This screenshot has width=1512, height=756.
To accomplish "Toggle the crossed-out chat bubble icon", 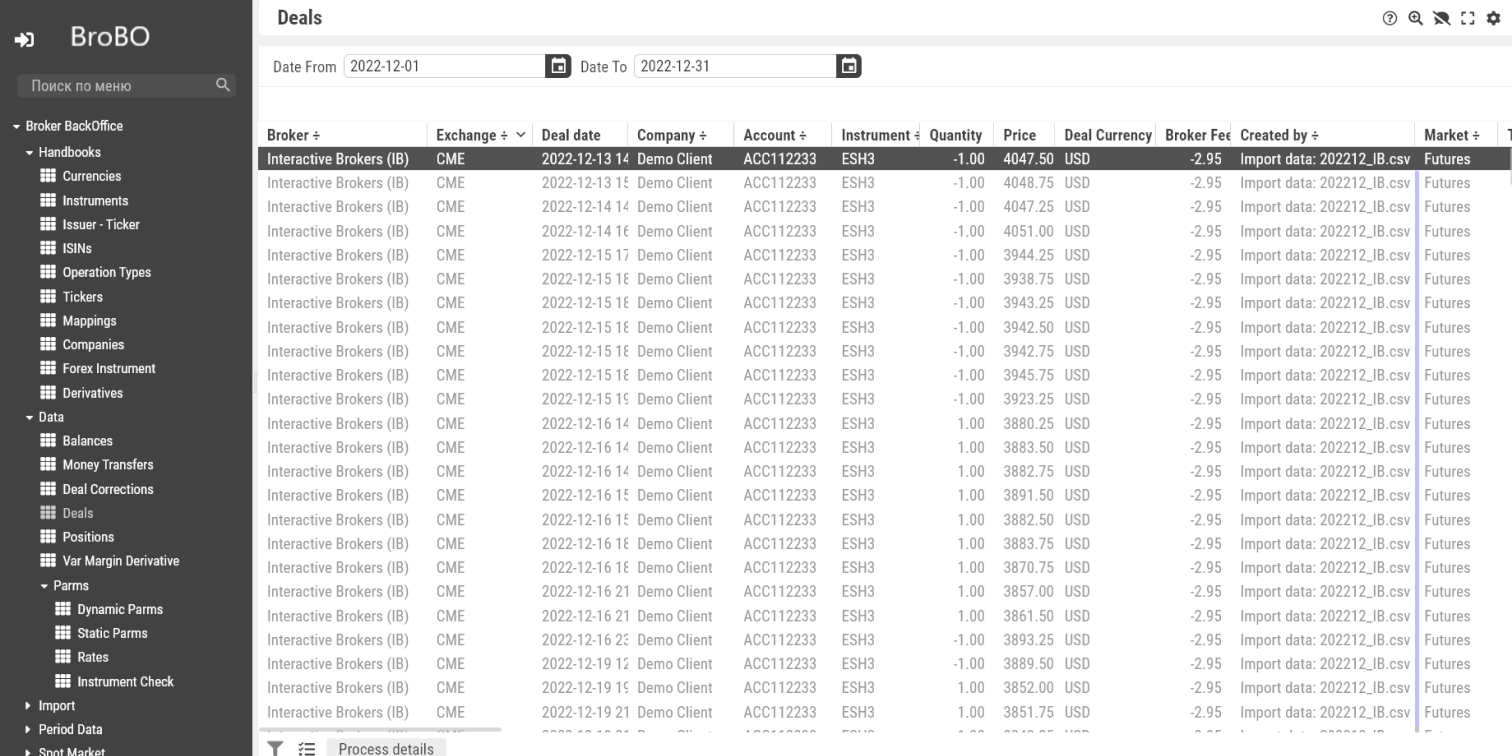I will click(1441, 18).
